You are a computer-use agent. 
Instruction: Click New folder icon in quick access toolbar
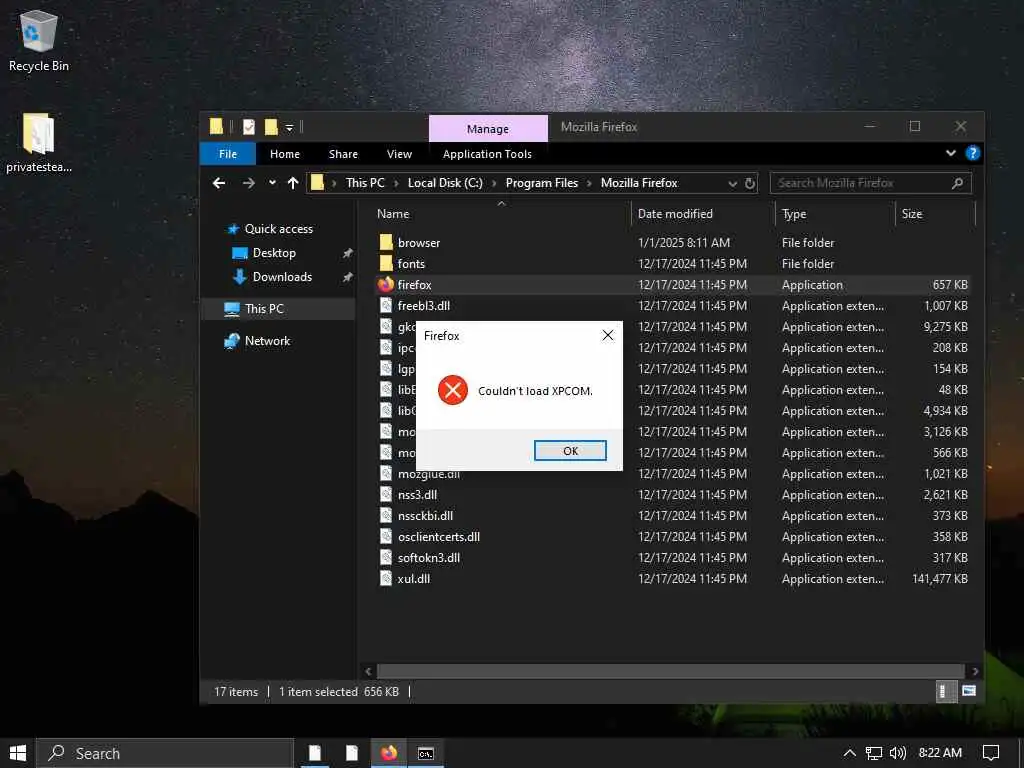tap(271, 127)
